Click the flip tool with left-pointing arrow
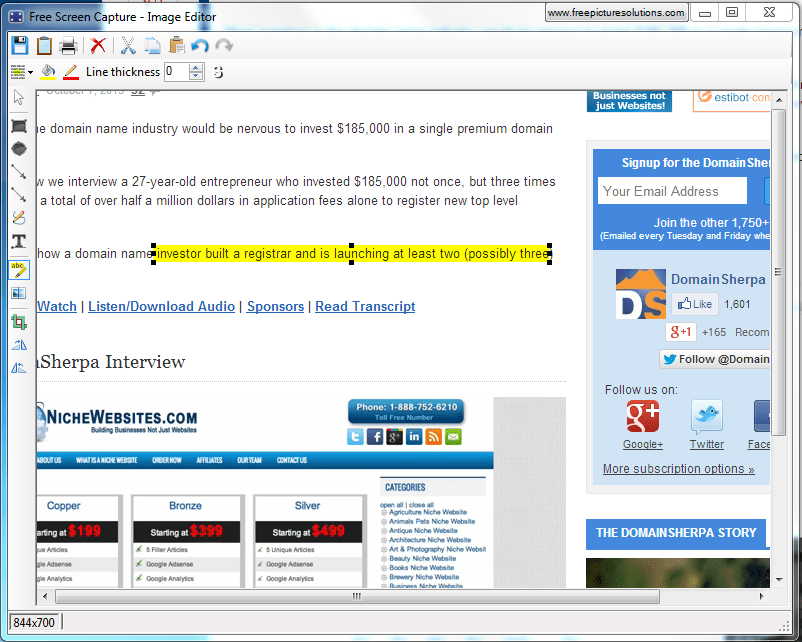Viewport: 802px width, 642px height. click(x=19, y=368)
